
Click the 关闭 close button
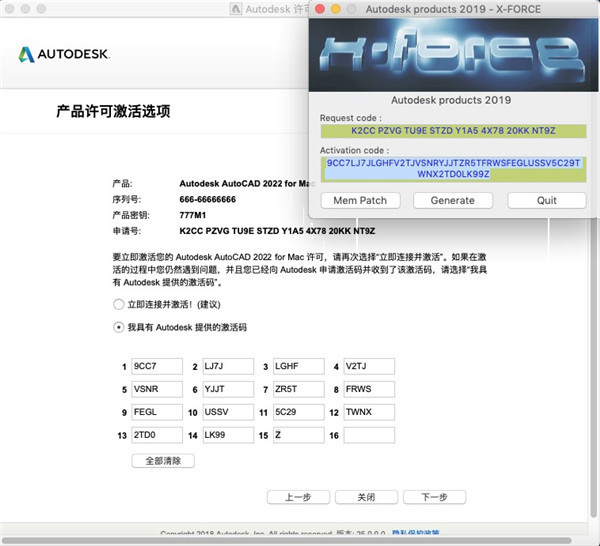366,497
